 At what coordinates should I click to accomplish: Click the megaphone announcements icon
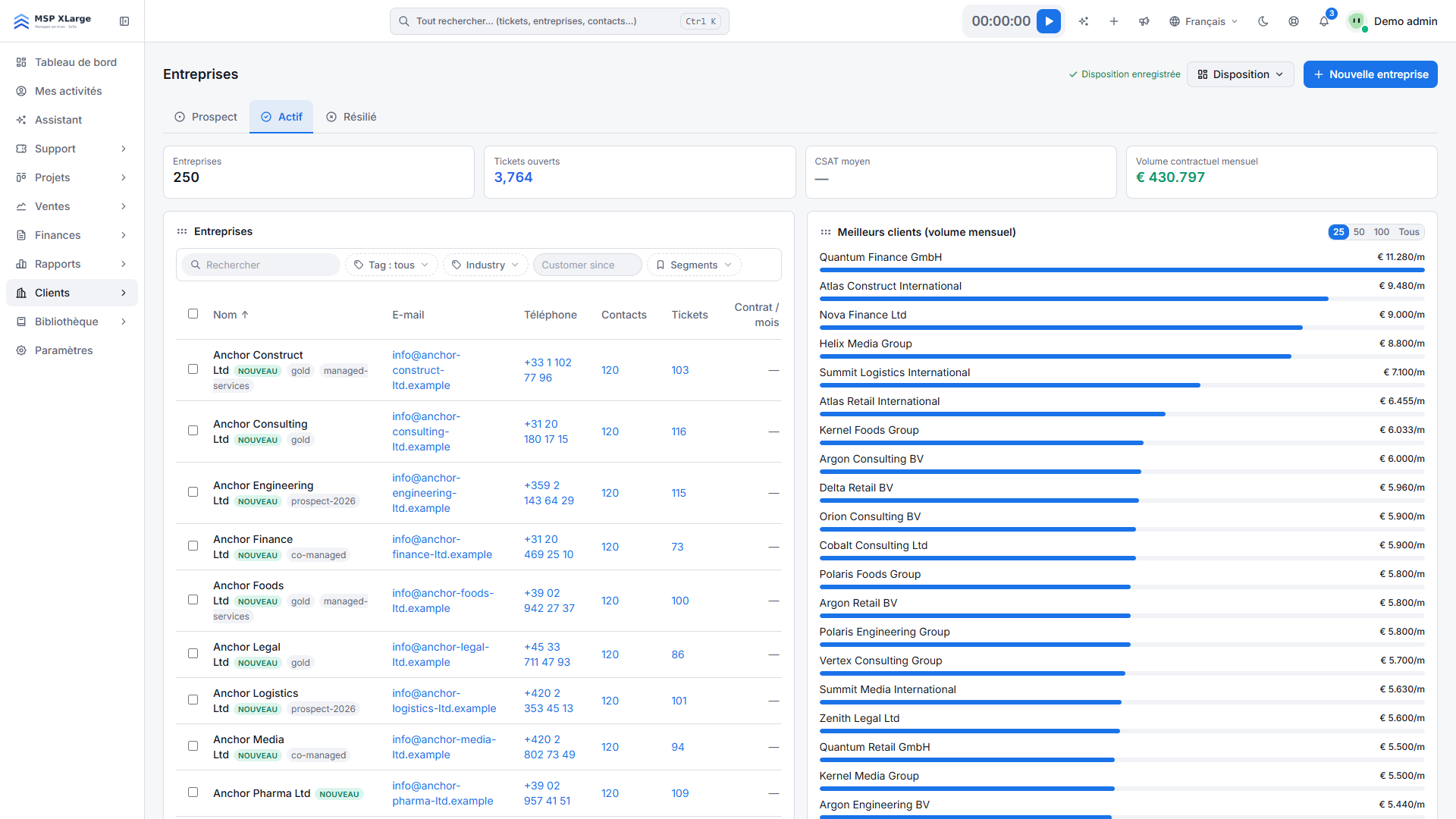pos(1144,21)
